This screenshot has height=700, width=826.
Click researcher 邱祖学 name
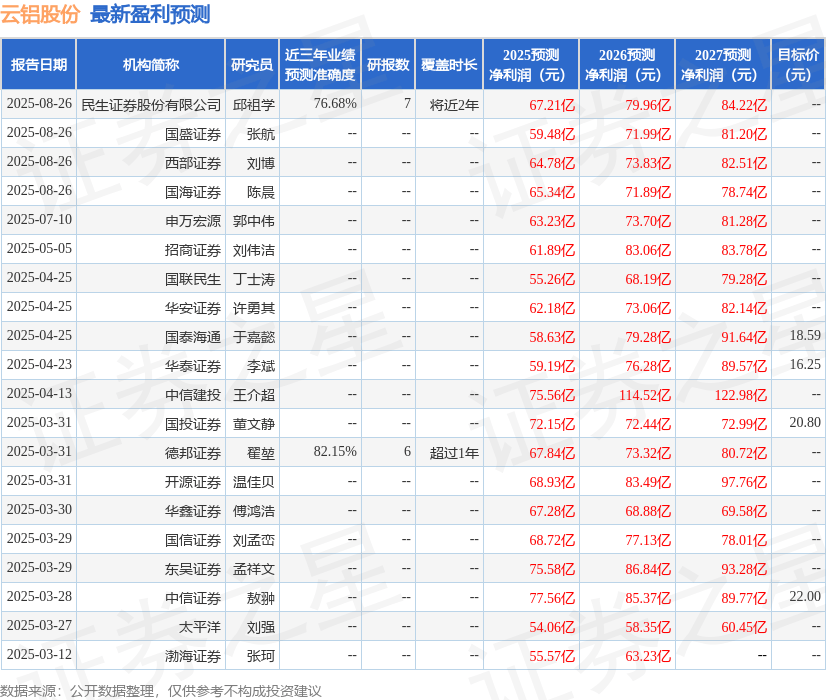[x=250, y=104]
